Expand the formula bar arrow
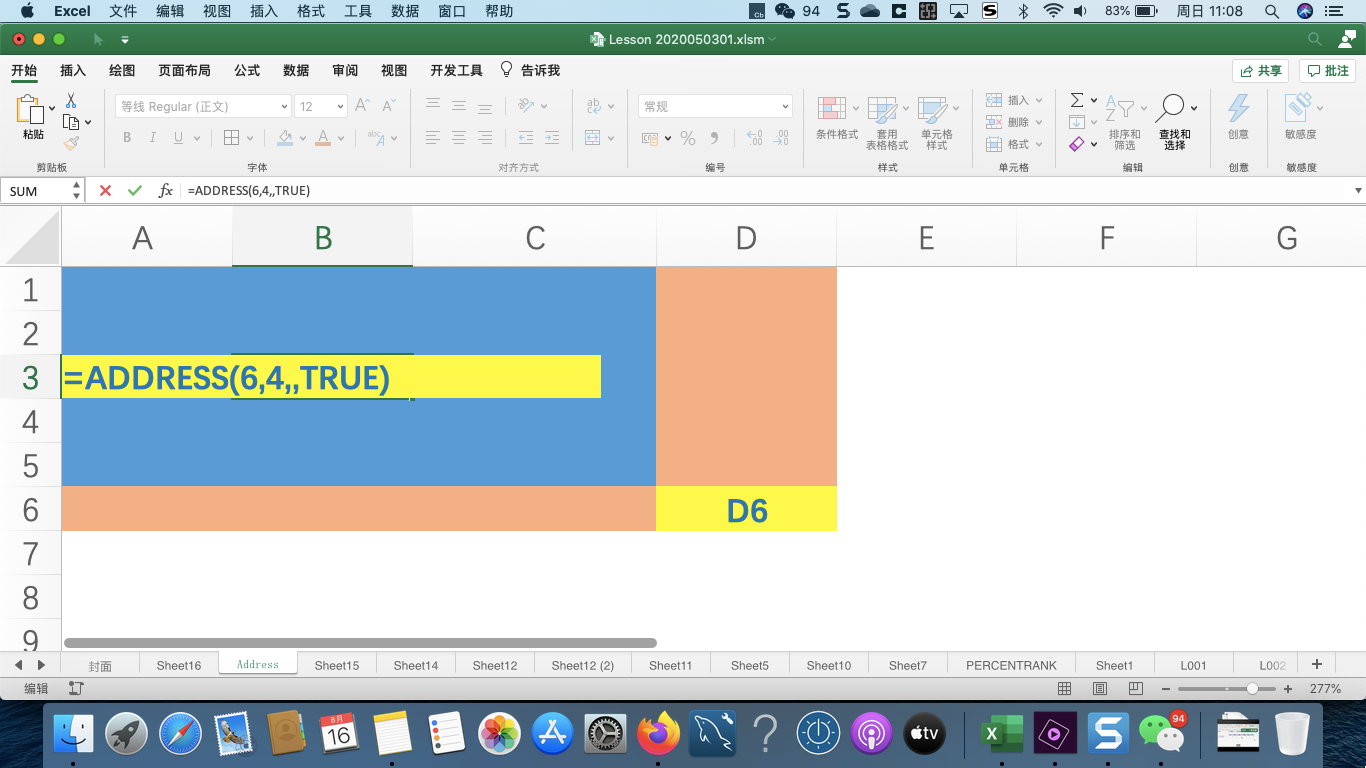 click(x=1358, y=190)
